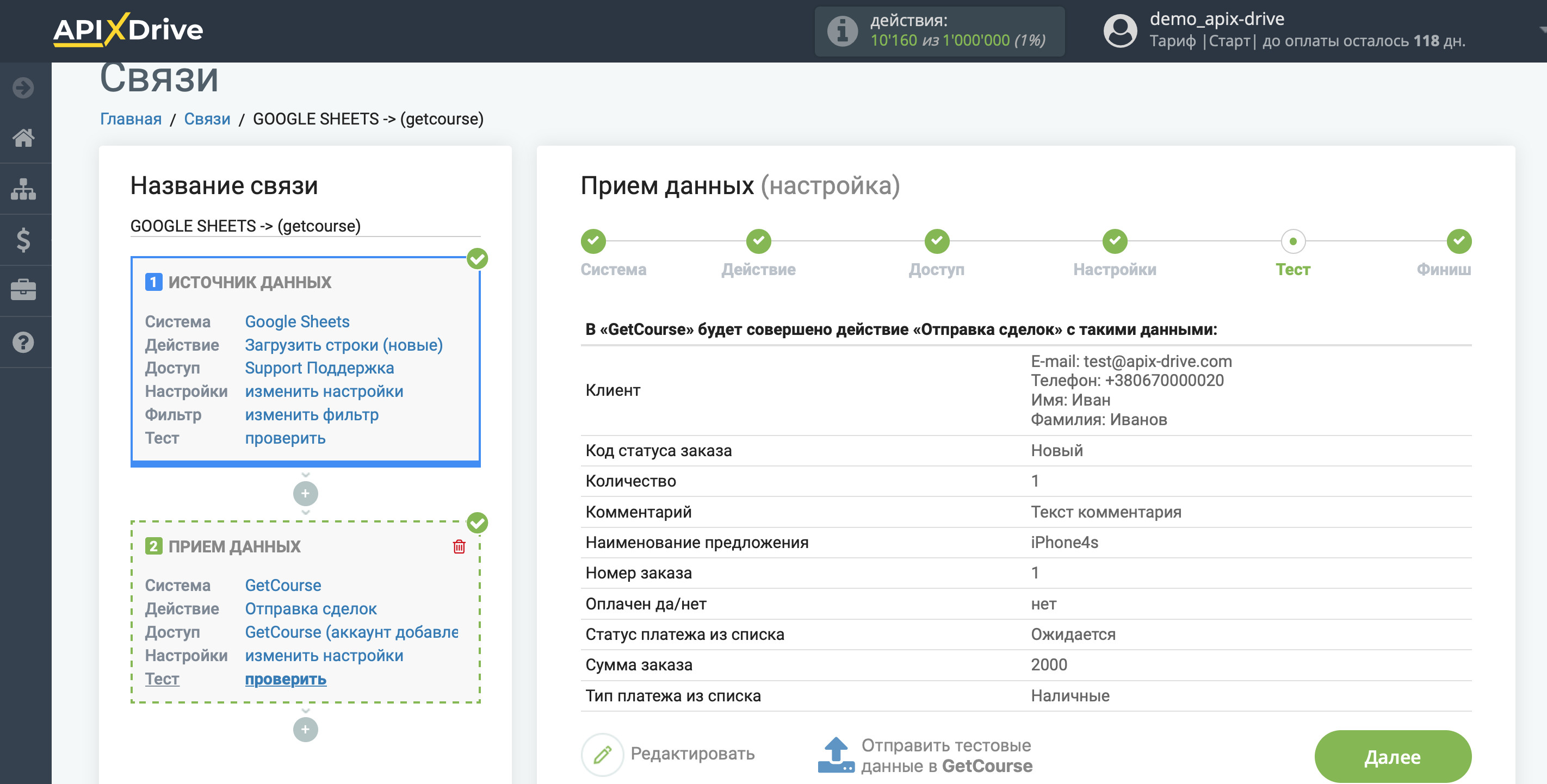This screenshot has height=784, width=1547.
Task: Open services via the briefcase icon
Action: [x=24, y=290]
